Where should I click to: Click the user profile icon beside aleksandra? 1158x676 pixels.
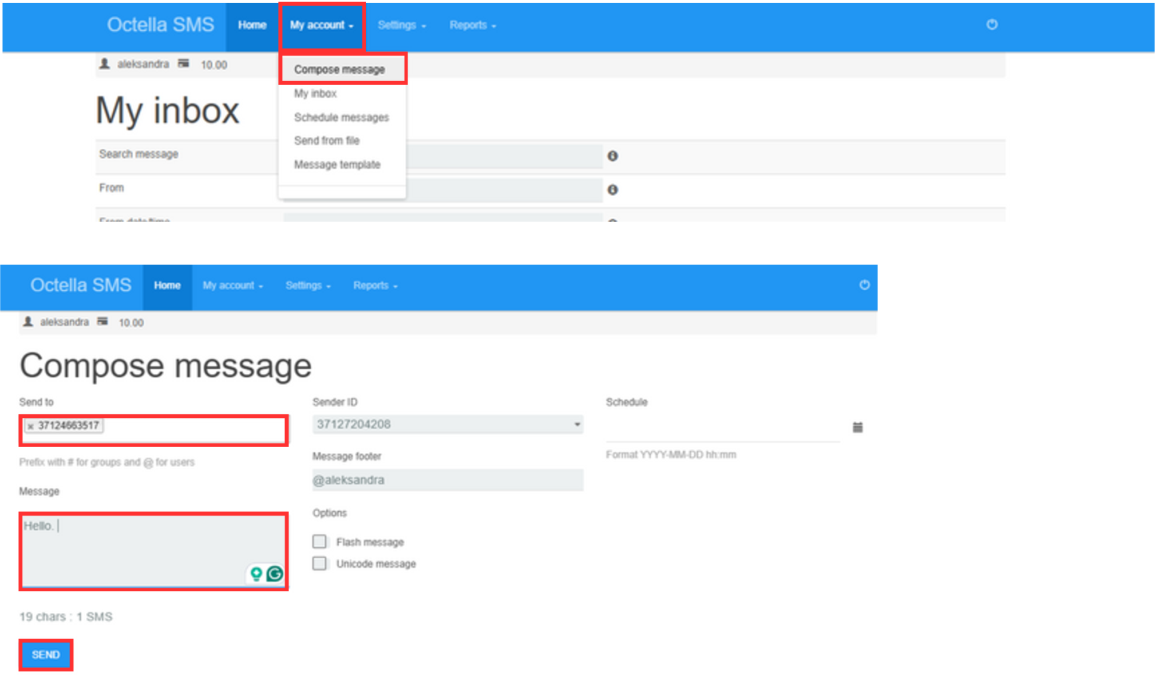pos(103,64)
